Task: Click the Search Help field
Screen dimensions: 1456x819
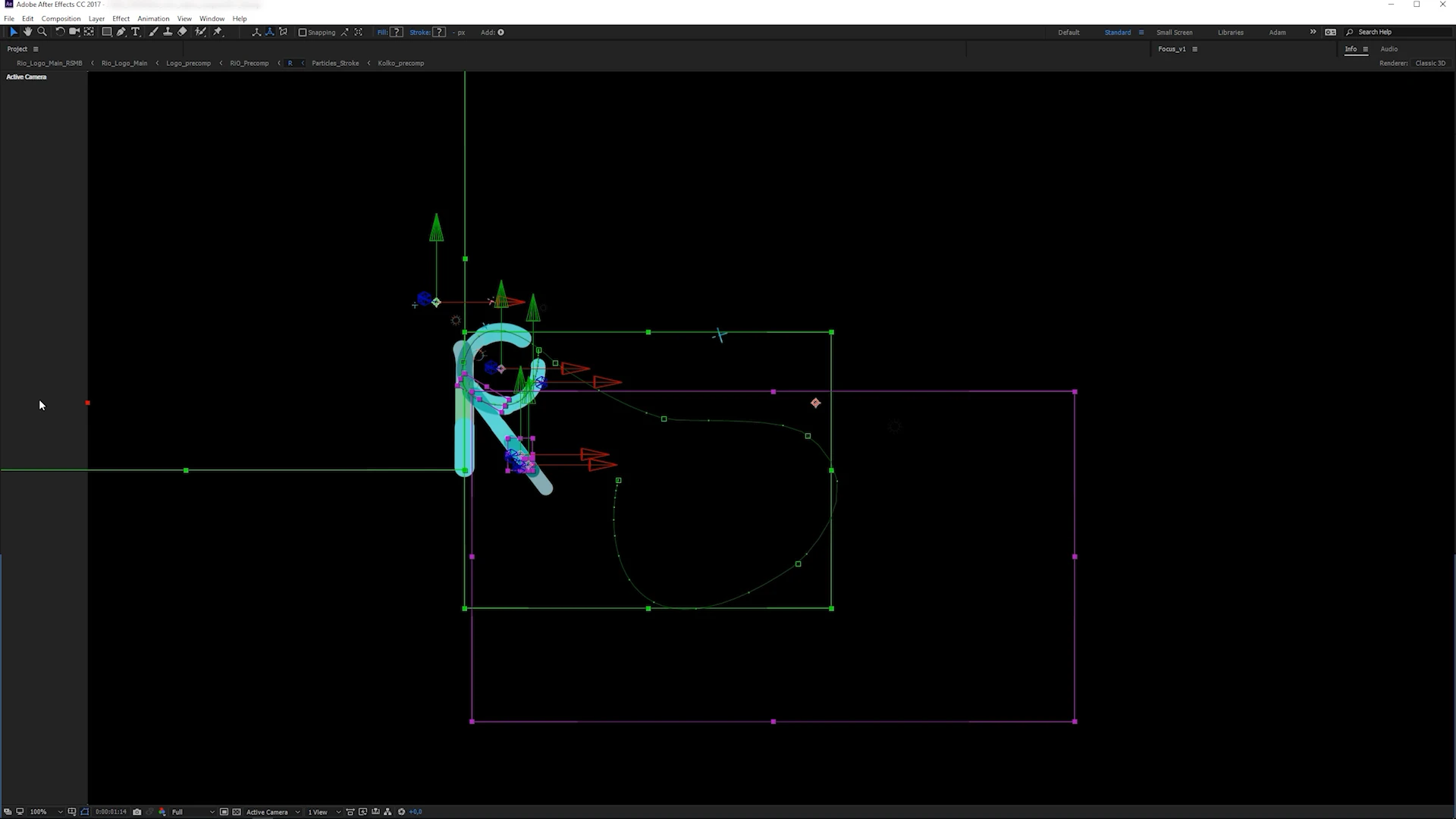Action: 1399,32
